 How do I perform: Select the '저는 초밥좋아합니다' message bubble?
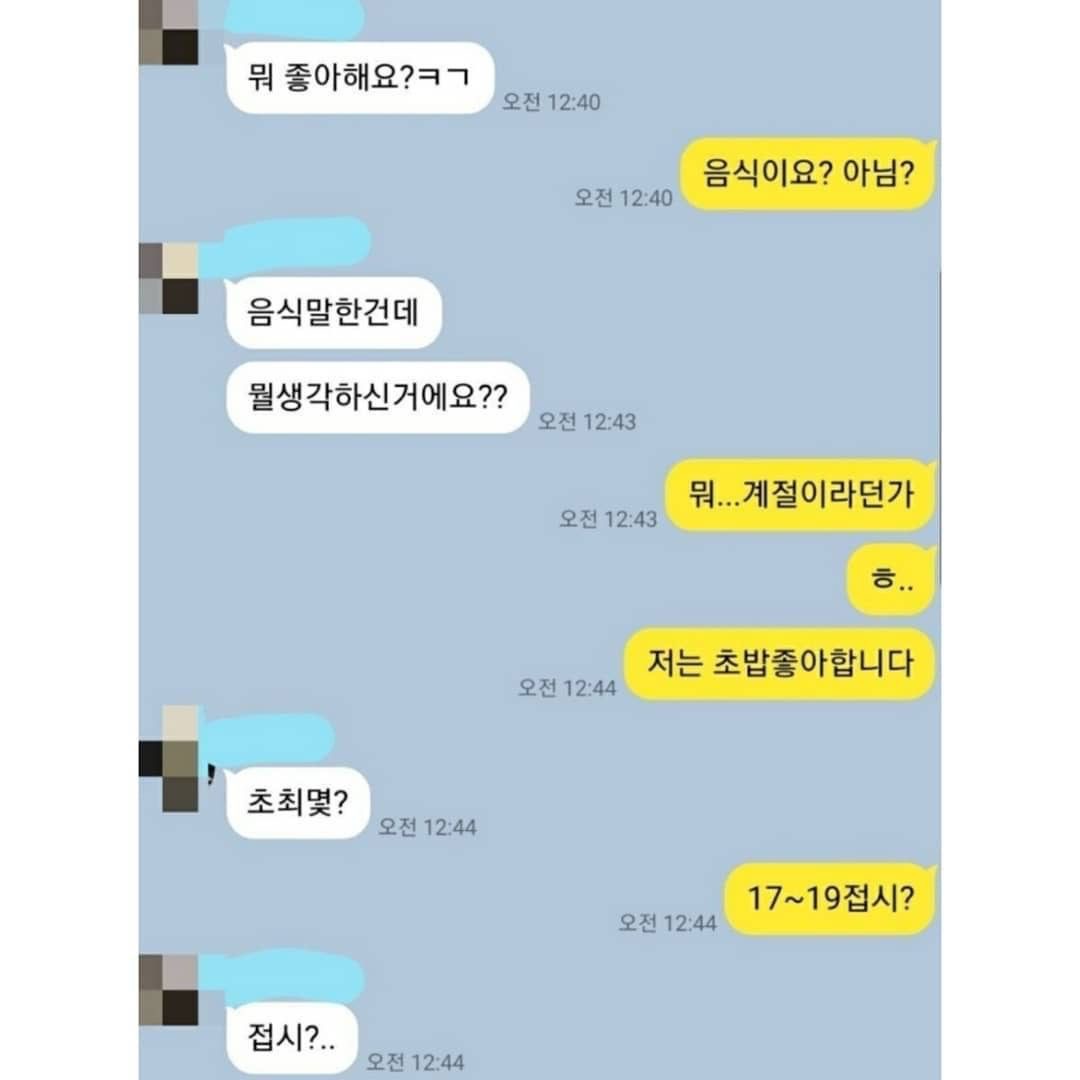pos(780,664)
